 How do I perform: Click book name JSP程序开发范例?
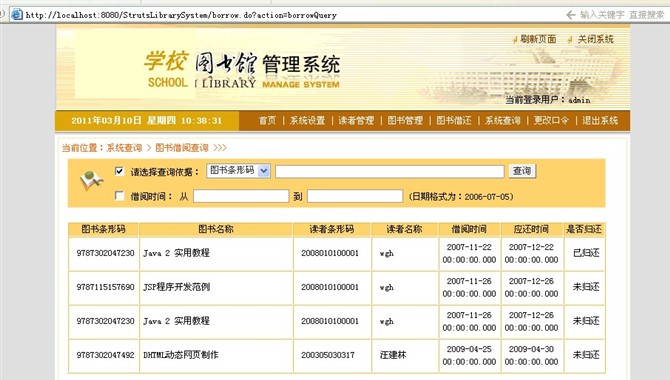pos(176,287)
